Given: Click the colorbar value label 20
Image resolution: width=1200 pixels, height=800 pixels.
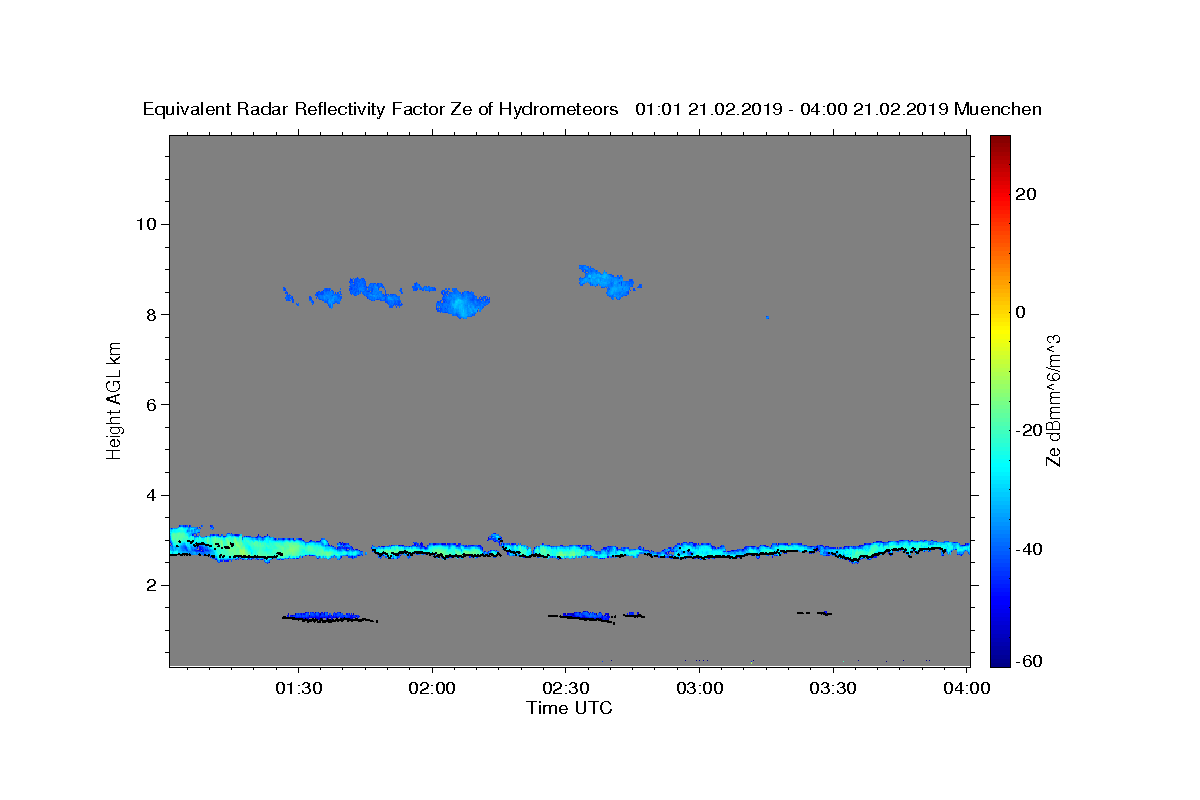Looking at the screenshot, I should pyautogui.click(x=1025, y=194).
